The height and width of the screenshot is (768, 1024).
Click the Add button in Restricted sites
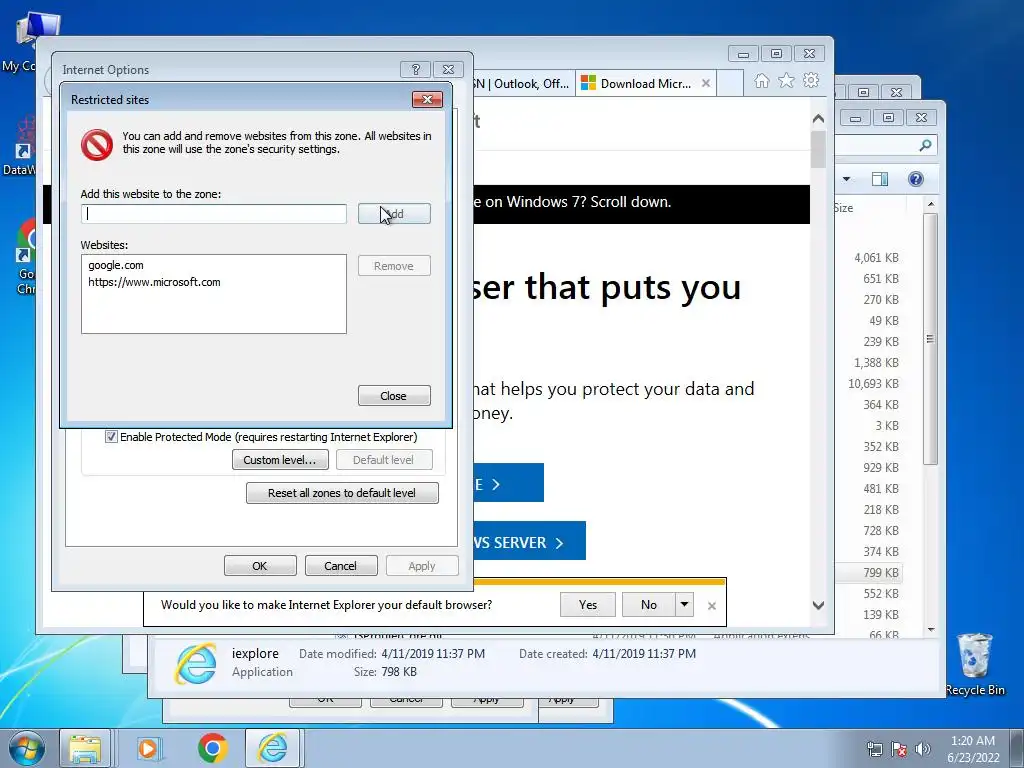tap(394, 214)
